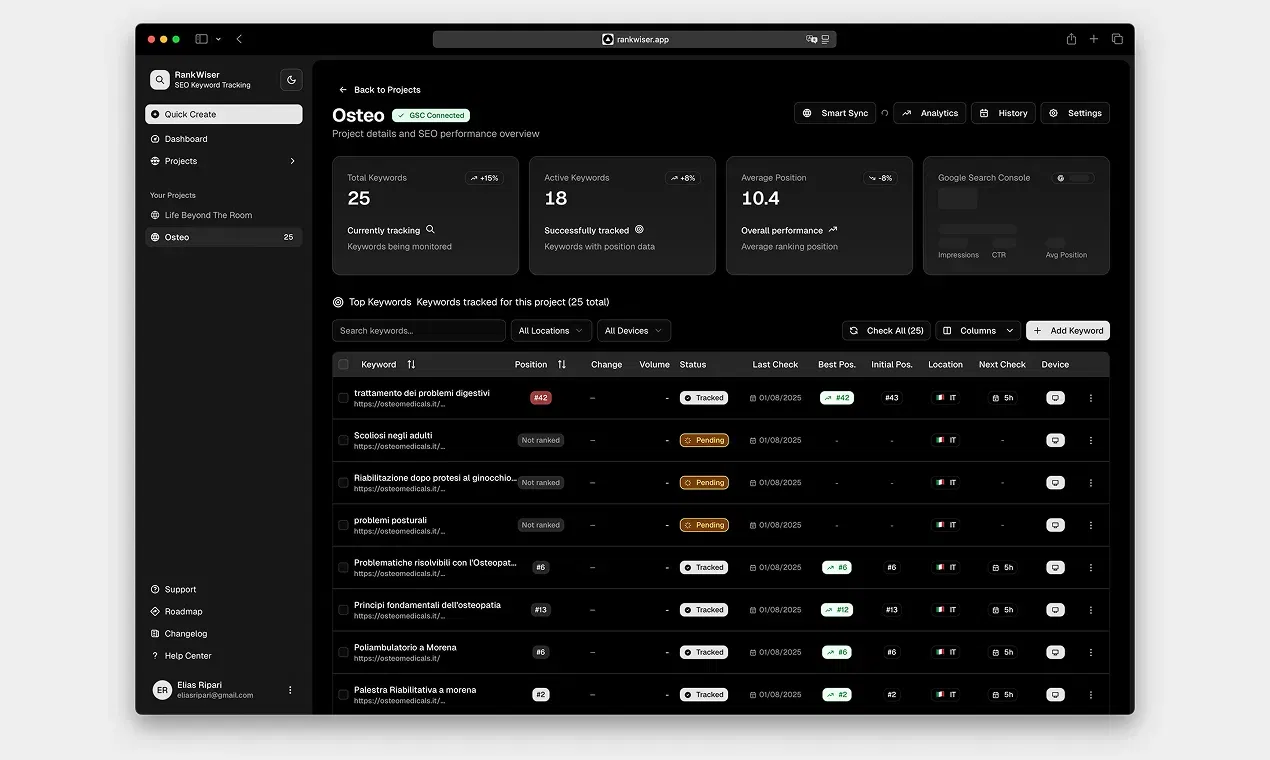Click Pending status of problemi posturali

pos(704,525)
